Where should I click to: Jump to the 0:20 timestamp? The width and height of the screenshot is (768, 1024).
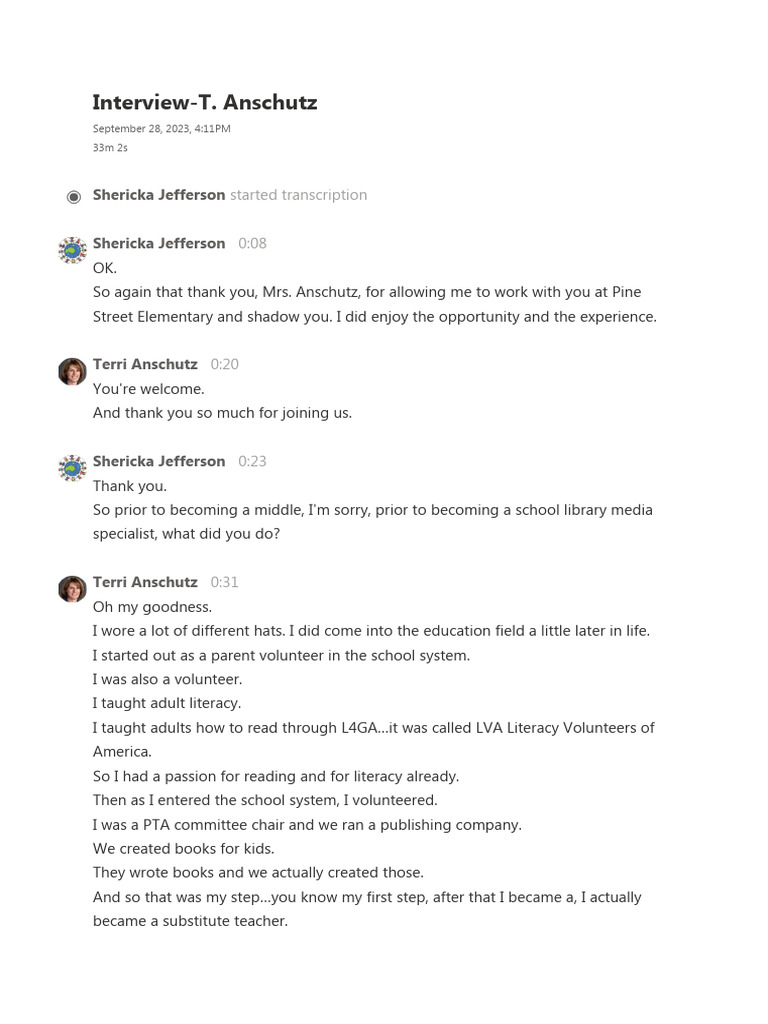[224, 365]
